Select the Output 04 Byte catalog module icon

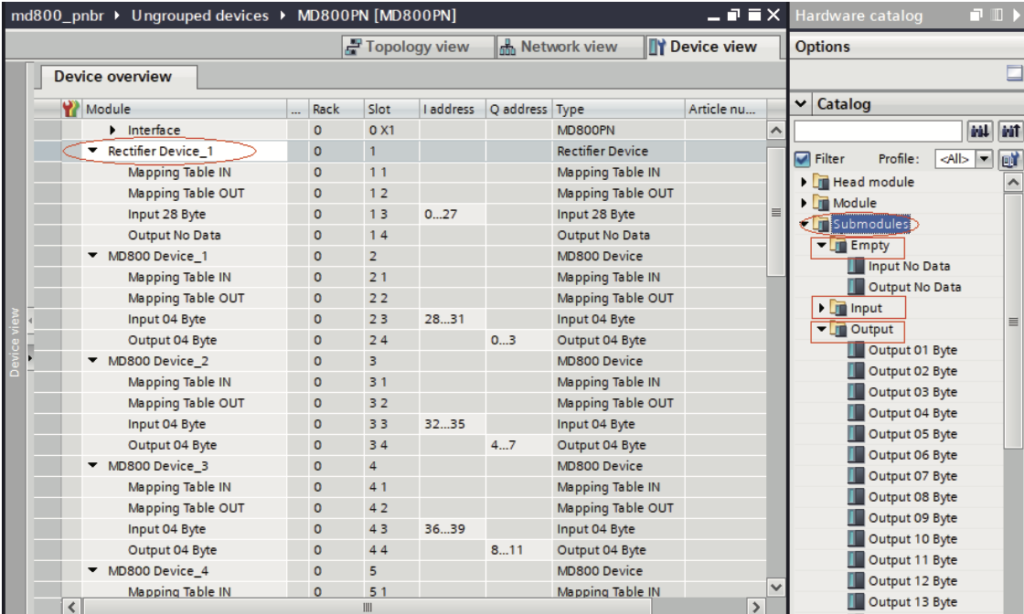coord(855,413)
